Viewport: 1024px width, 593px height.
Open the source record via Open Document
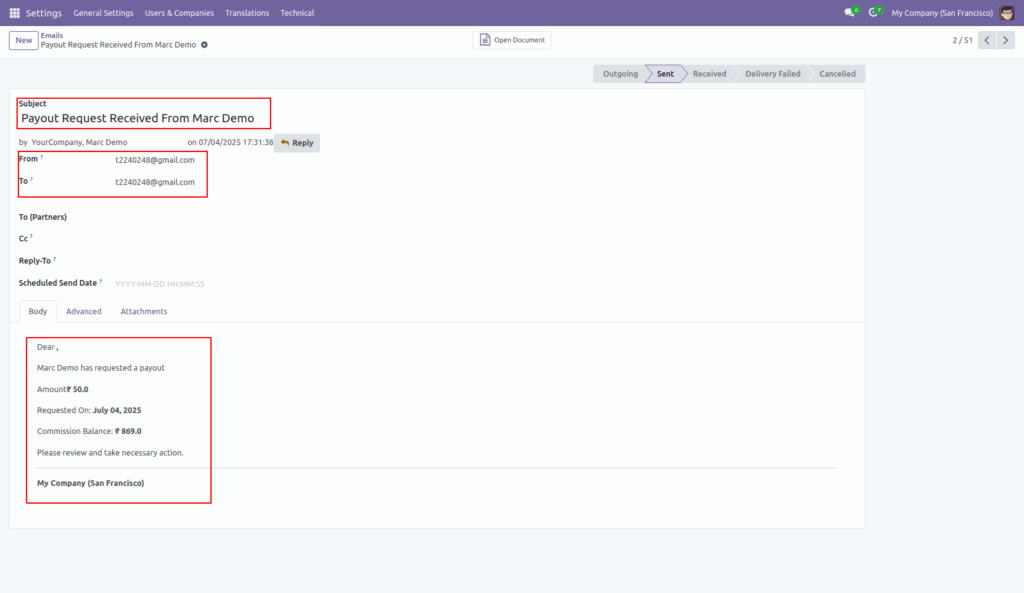pyautogui.click(x=513, y=39)
